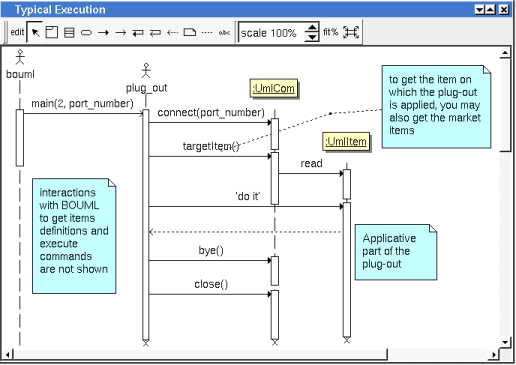Click the edit button in toolbar

(x=17, y=32)
